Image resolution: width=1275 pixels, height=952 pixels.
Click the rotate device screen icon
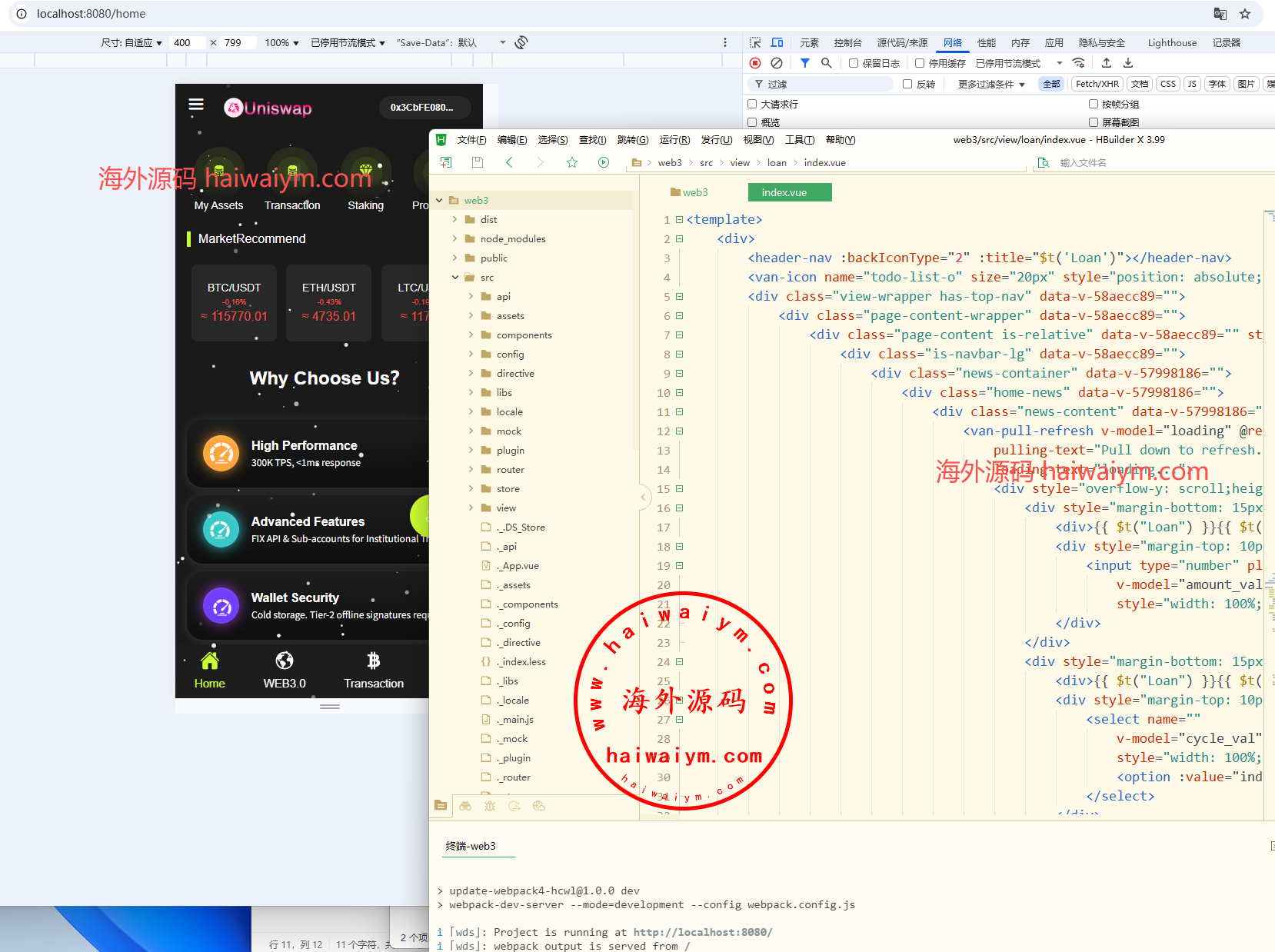[521, 42]
